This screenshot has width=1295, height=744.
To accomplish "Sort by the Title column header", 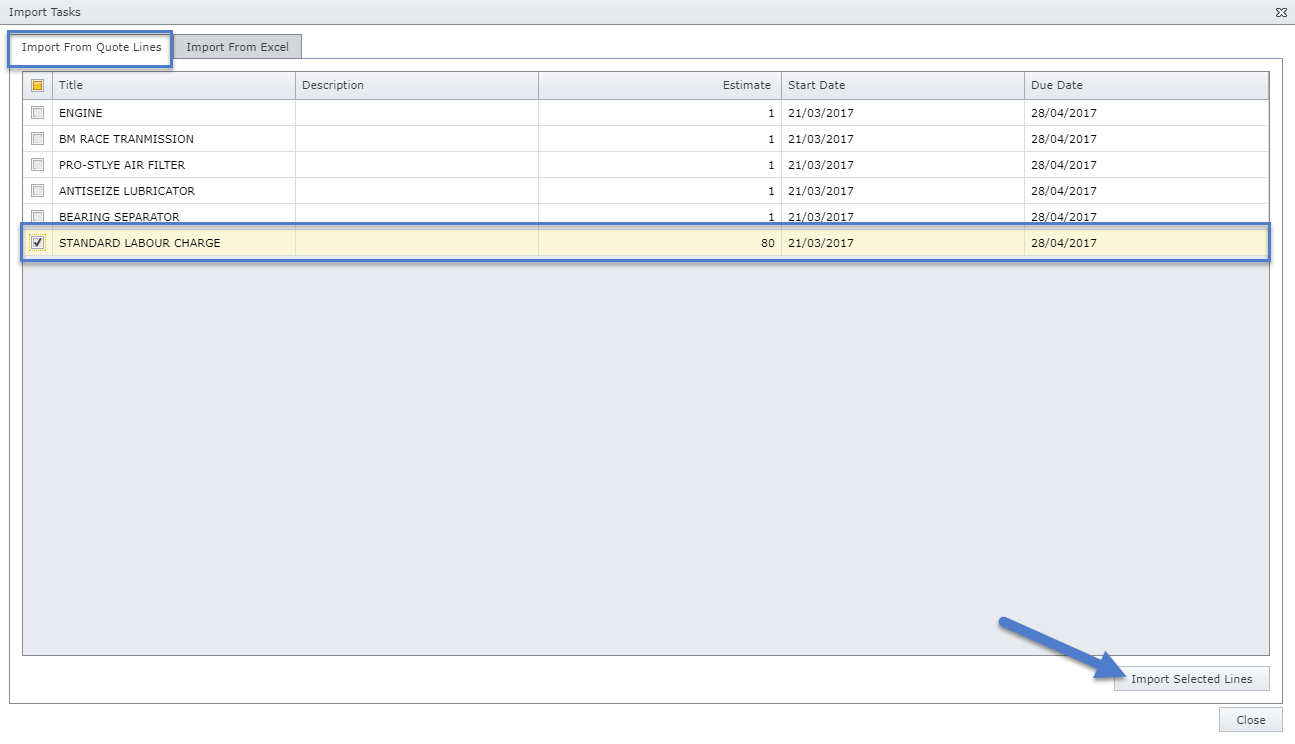I will click(174, 86).
